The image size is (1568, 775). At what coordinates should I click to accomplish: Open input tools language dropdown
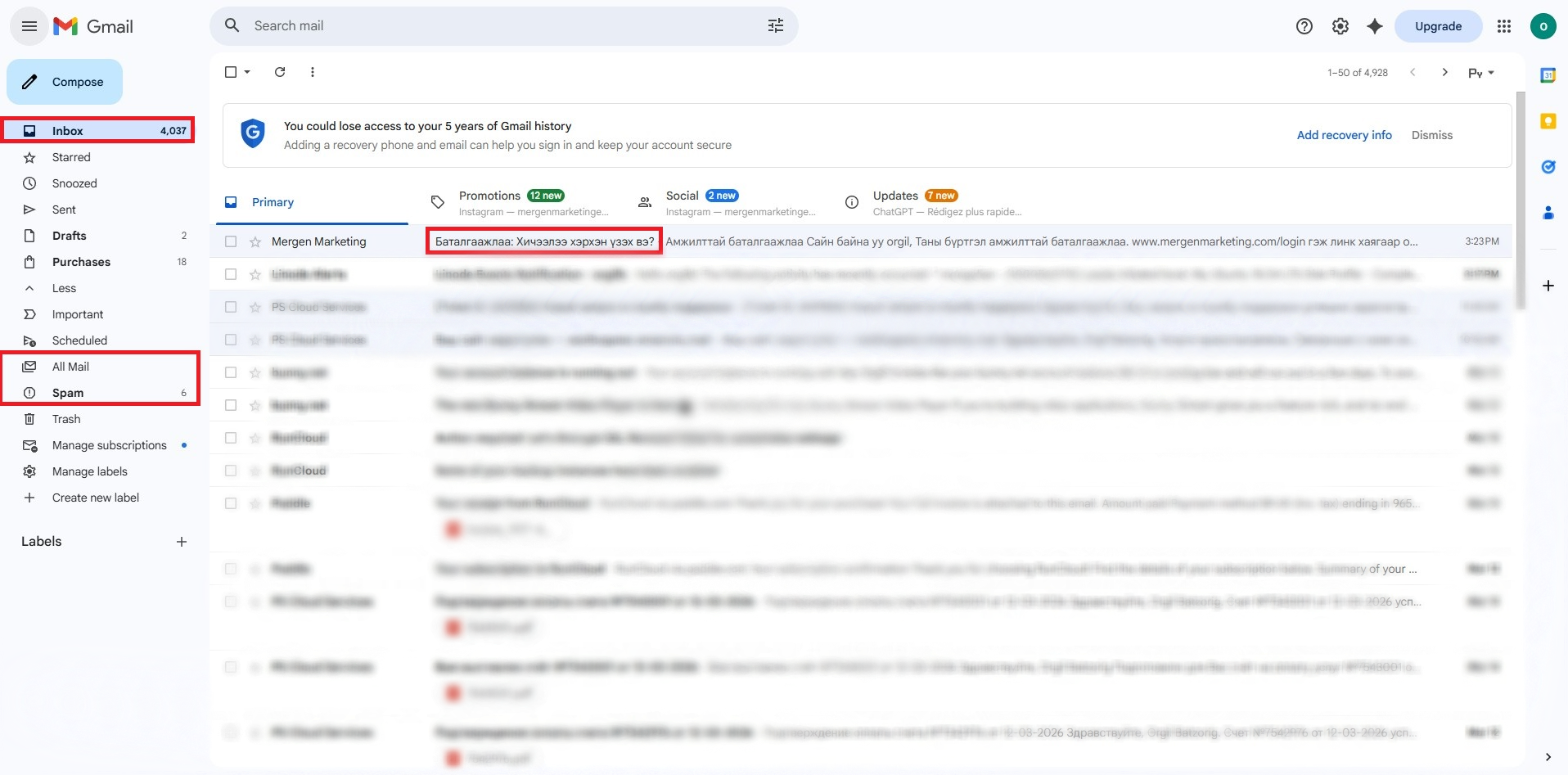point(1480,73)
